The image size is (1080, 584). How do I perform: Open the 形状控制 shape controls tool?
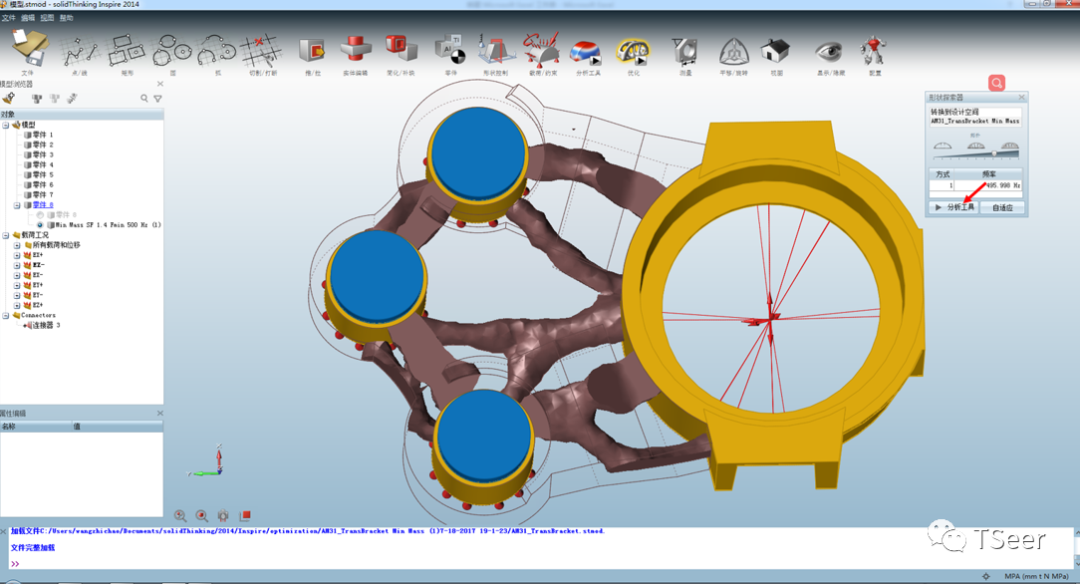(496, 50)
